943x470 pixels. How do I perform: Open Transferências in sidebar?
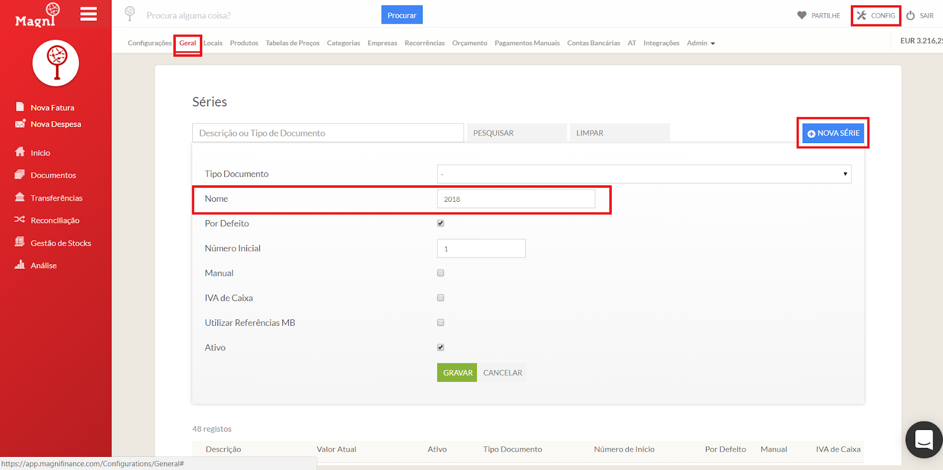coord(57,198)
